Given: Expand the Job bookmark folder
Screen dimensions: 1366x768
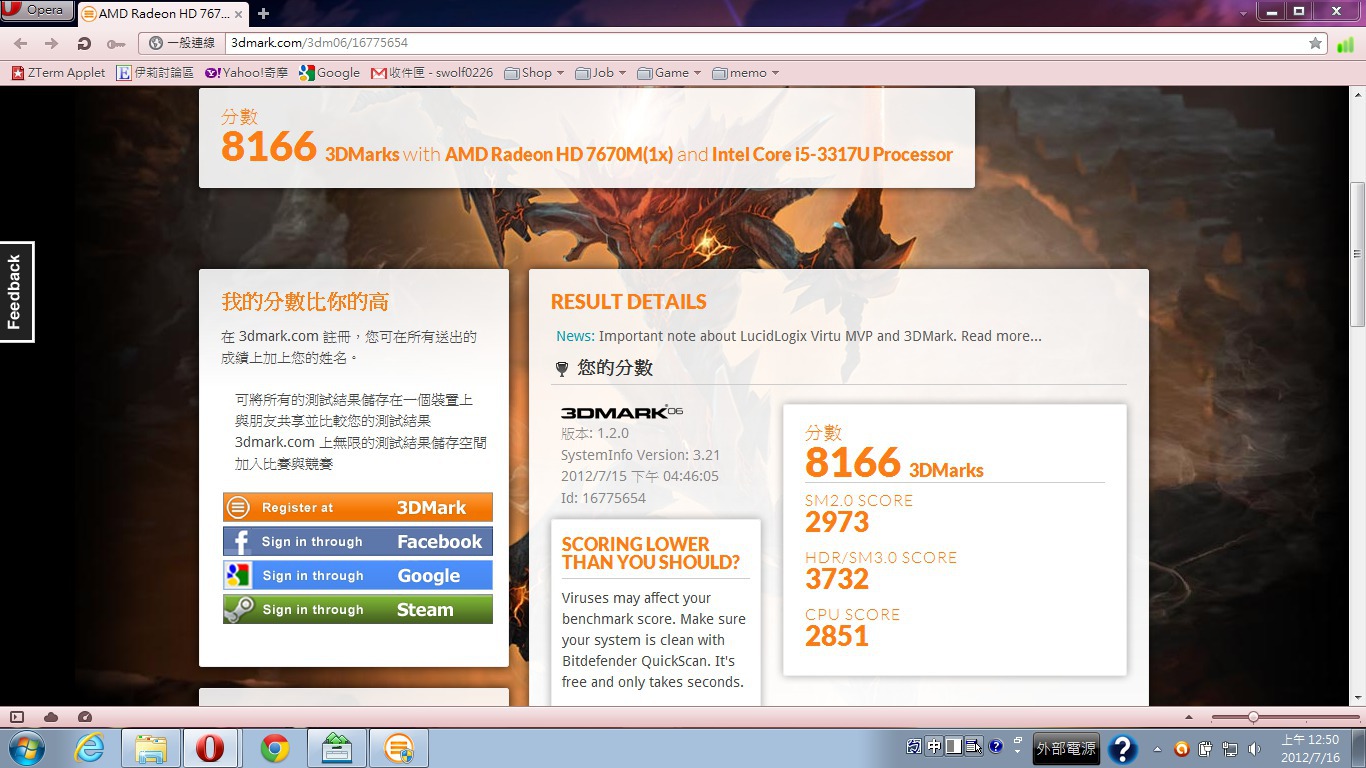Looking at the screenshot, I should (x=601, y=73).
